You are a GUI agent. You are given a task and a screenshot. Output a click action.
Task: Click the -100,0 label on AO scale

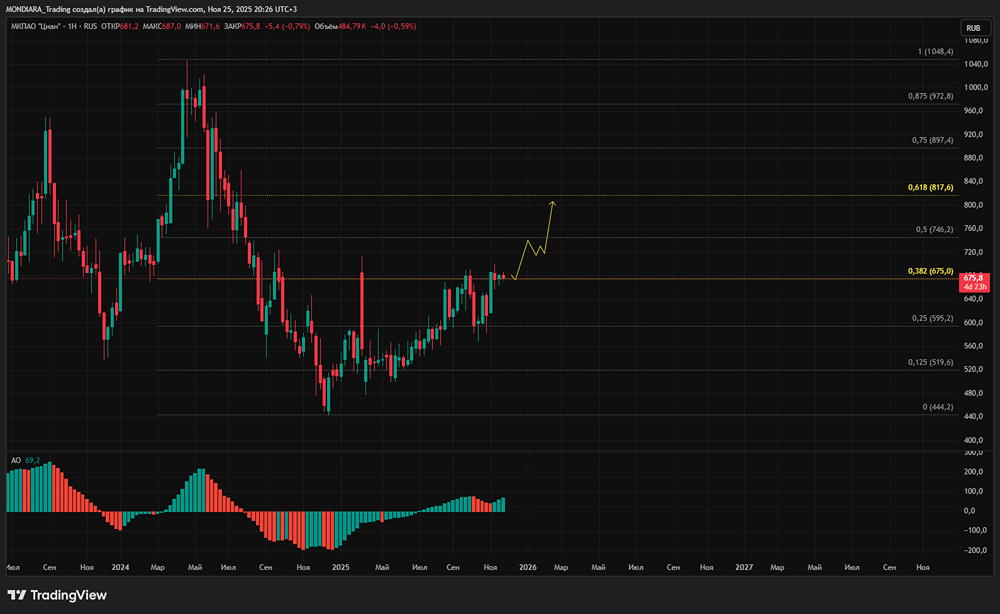[x=976, y=530]
